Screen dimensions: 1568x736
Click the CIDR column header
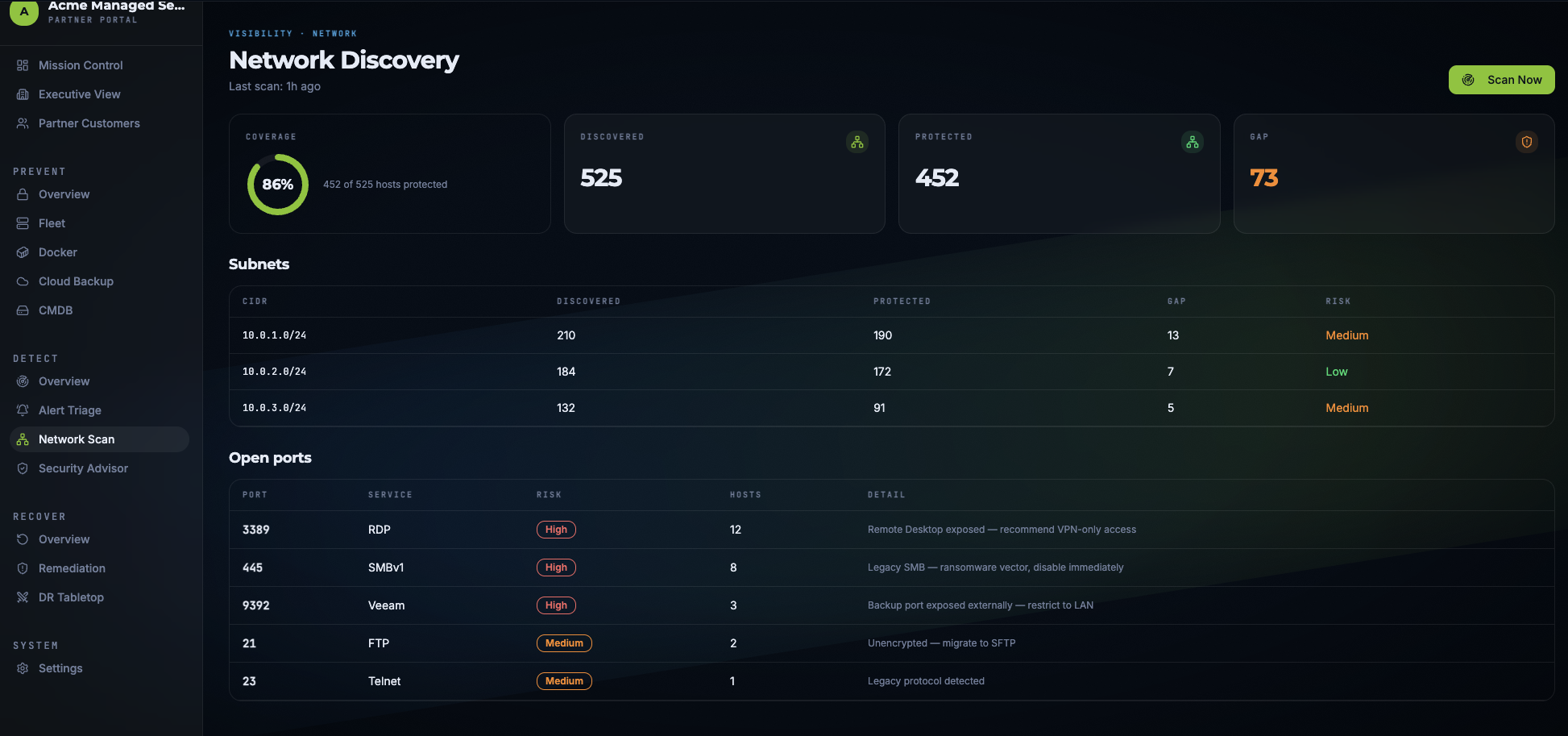pyautogui.click(x=255, y=301)
